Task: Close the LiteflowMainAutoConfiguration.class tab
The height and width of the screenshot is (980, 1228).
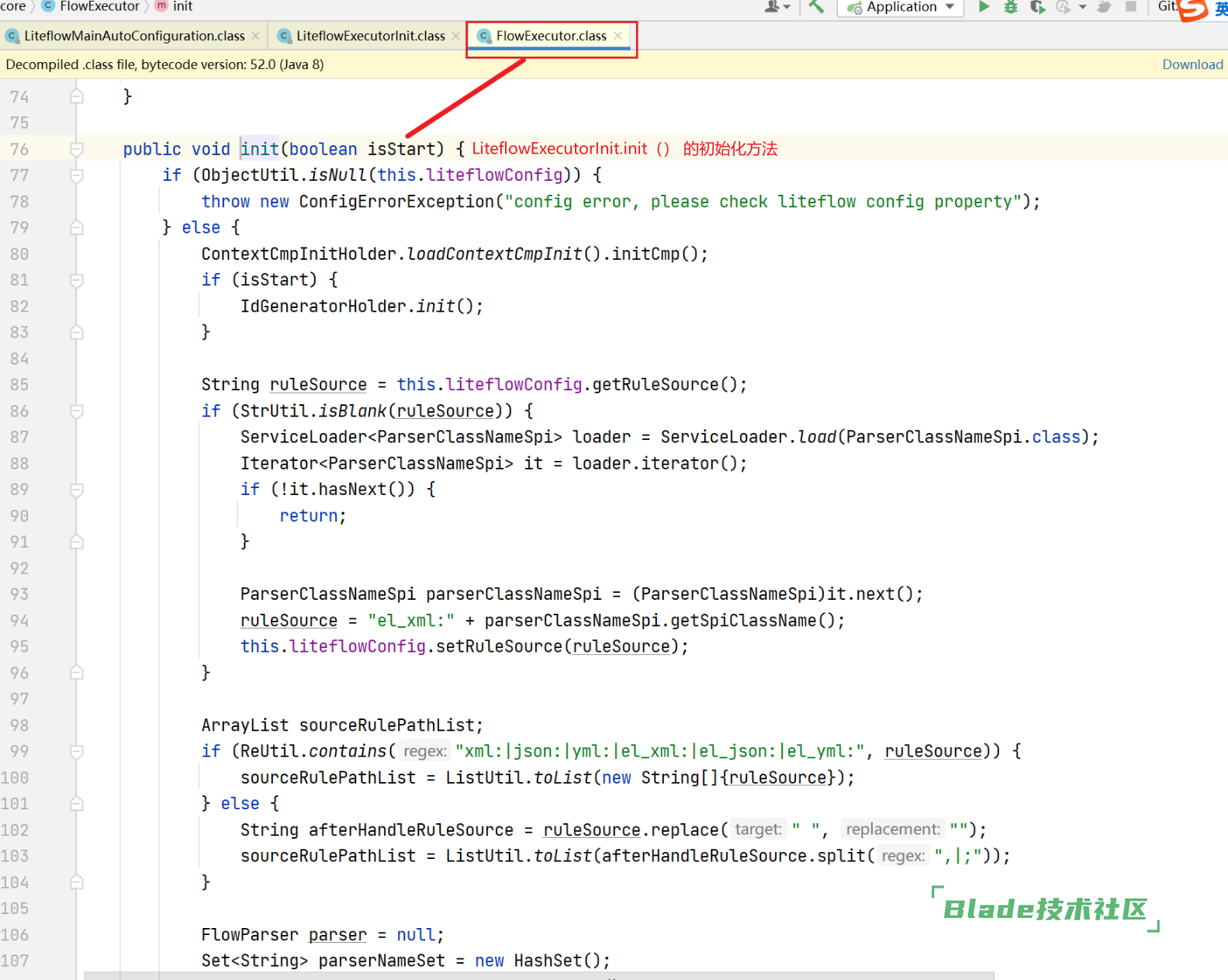Action: tap(255, 36)
